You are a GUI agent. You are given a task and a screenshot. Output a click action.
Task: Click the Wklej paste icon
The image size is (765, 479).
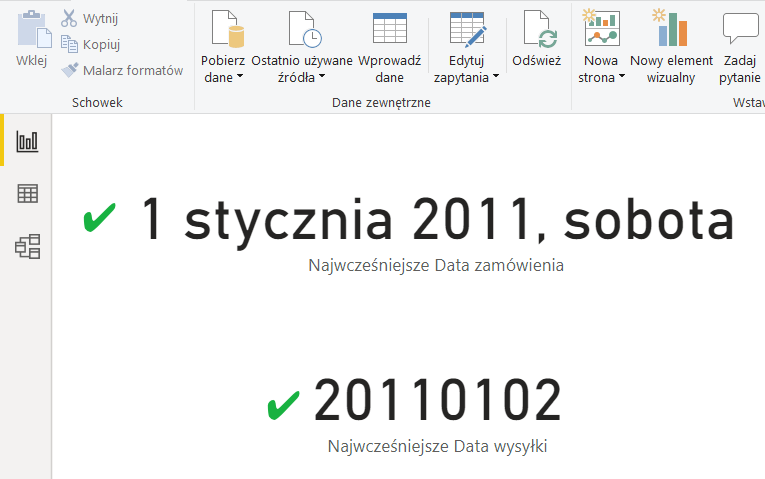point(31,28)
